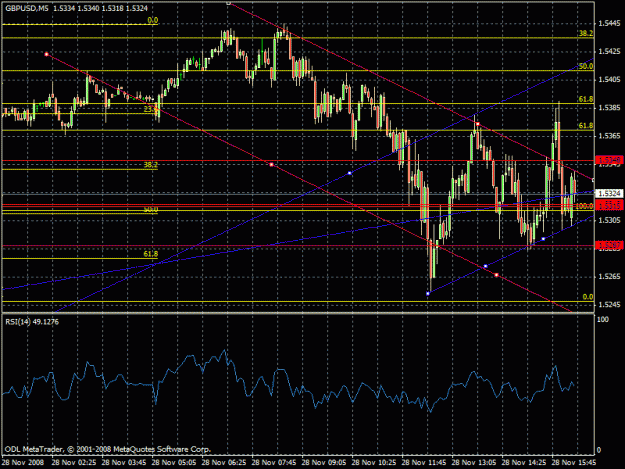Click the RSI scale 0 label

(x=599, y=450)
